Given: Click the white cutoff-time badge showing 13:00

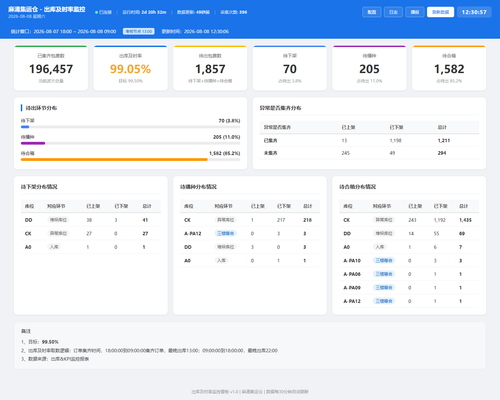Looking at the screenshot, I should click(x=139, y=31).
